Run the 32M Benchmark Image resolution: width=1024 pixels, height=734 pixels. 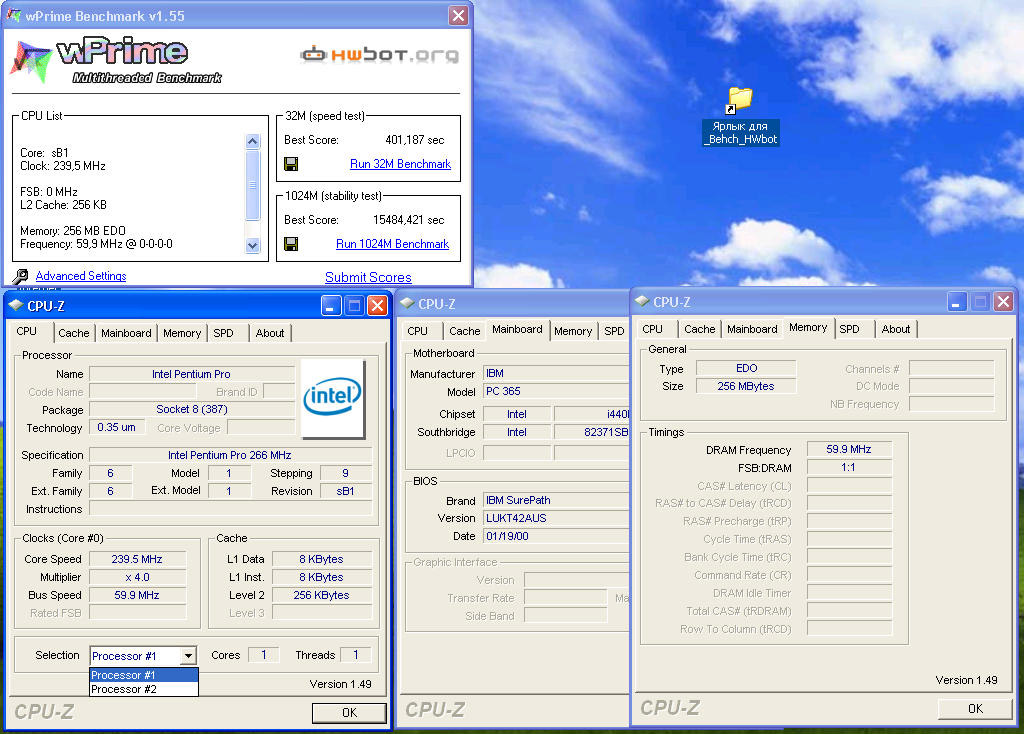coord(400,164)
